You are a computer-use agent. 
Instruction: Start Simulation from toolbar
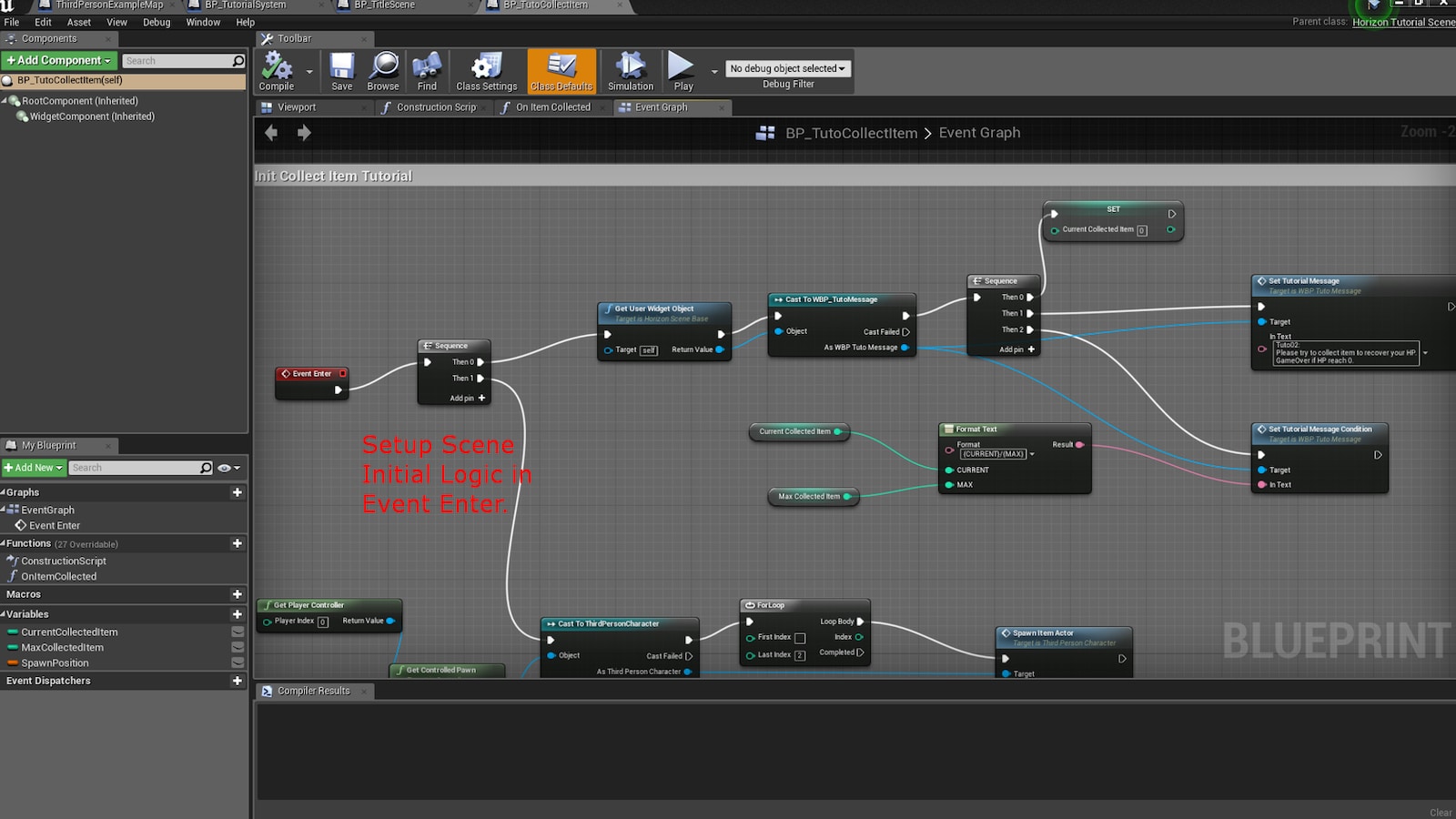[x=630, y=71]
